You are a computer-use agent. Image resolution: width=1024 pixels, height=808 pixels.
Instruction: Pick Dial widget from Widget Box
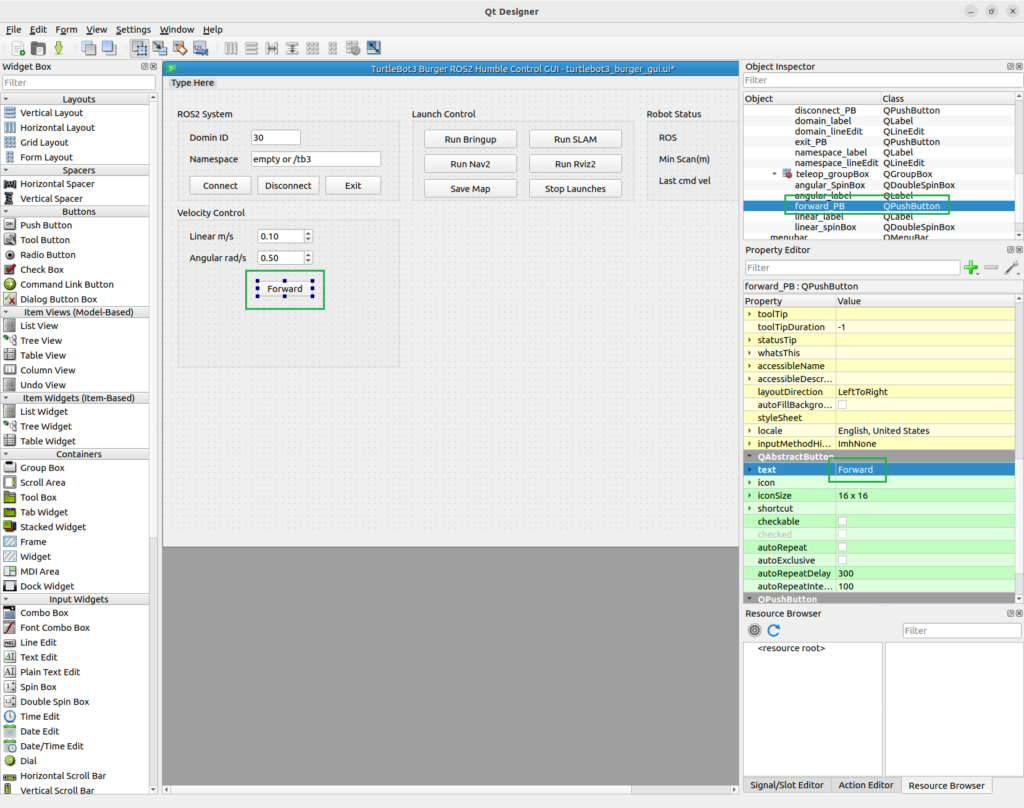click(x=28, y=761)
